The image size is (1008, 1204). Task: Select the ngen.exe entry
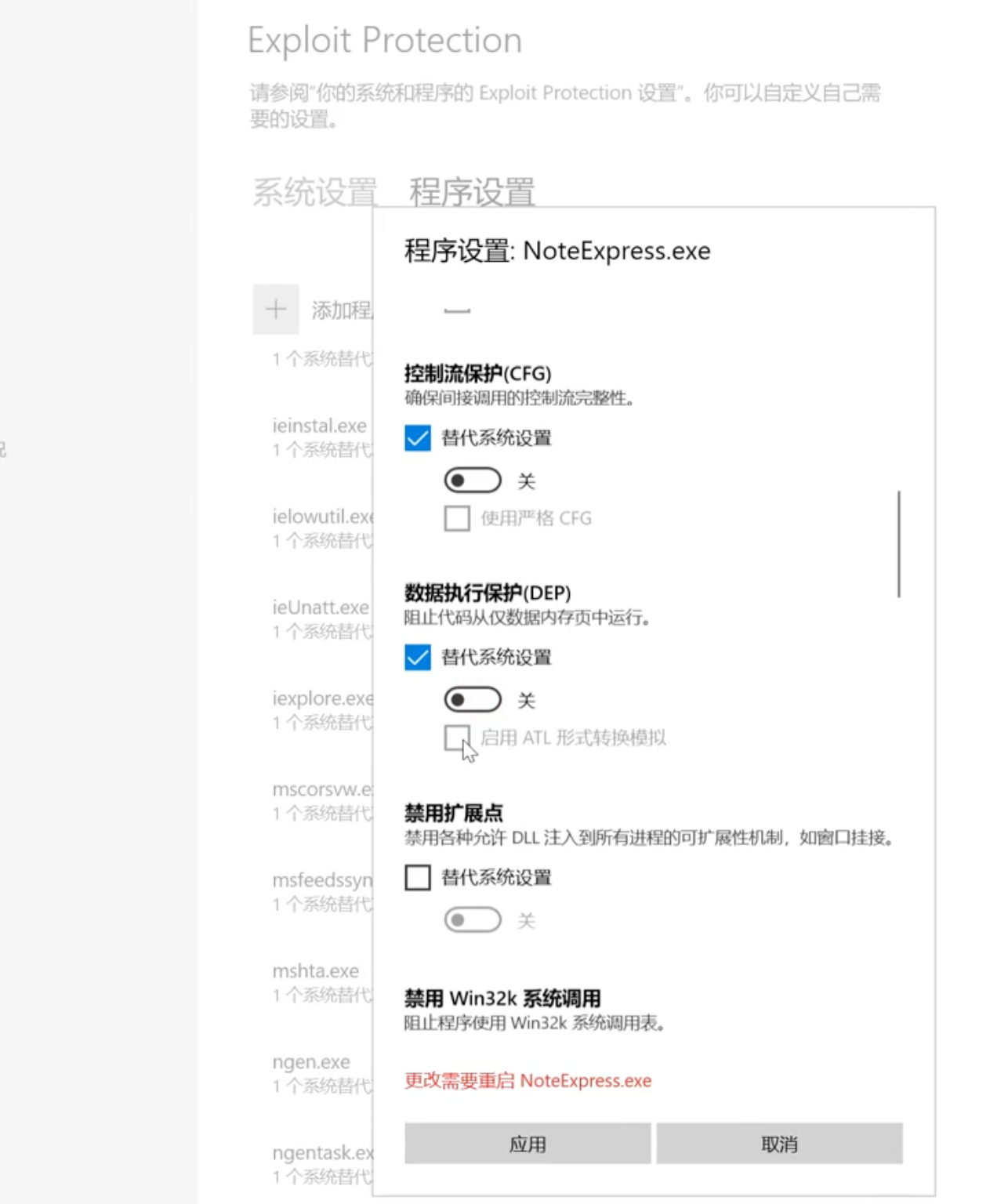point(310,1062)
